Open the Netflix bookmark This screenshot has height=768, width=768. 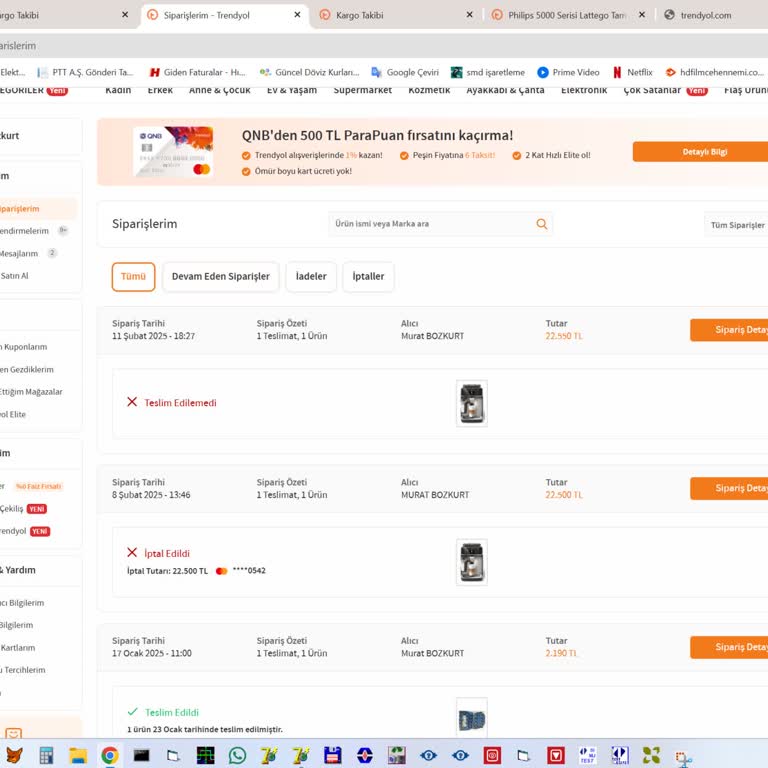(x=633, y=72)
